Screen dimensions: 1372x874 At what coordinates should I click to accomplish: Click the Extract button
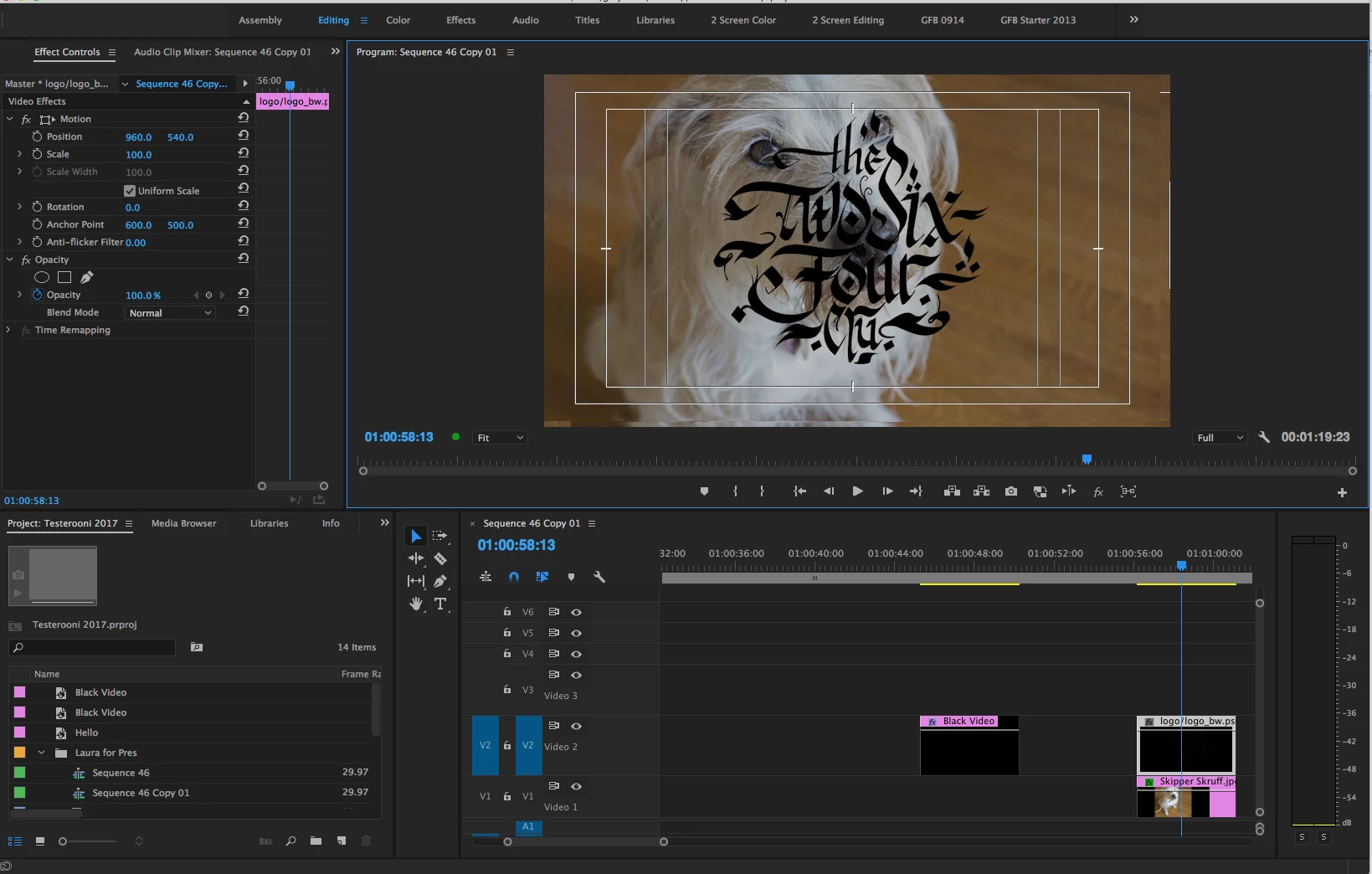click(981, 491)
